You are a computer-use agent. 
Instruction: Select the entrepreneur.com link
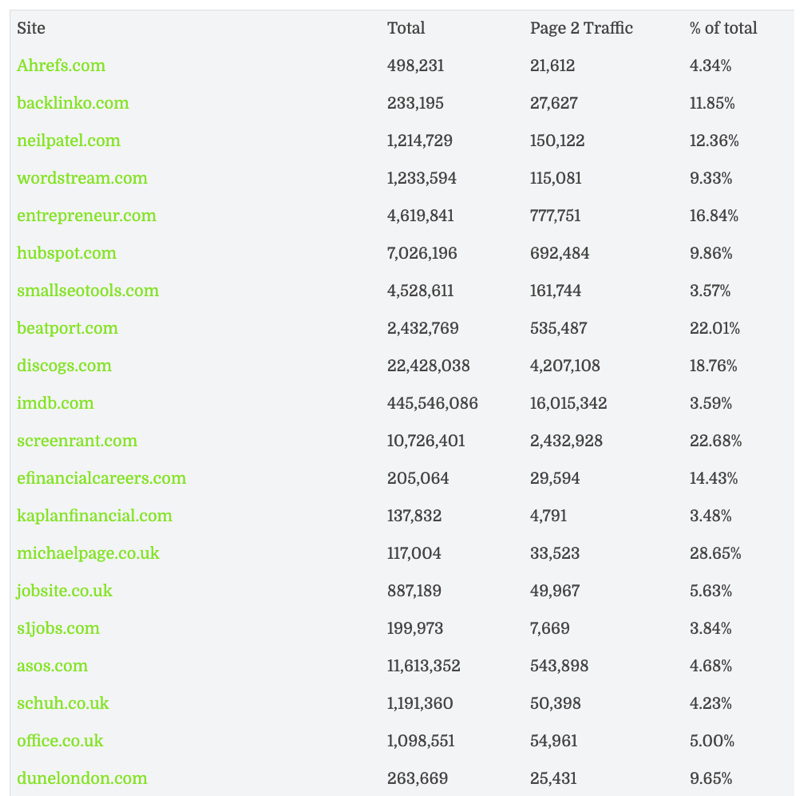click(x=86, y=216)
